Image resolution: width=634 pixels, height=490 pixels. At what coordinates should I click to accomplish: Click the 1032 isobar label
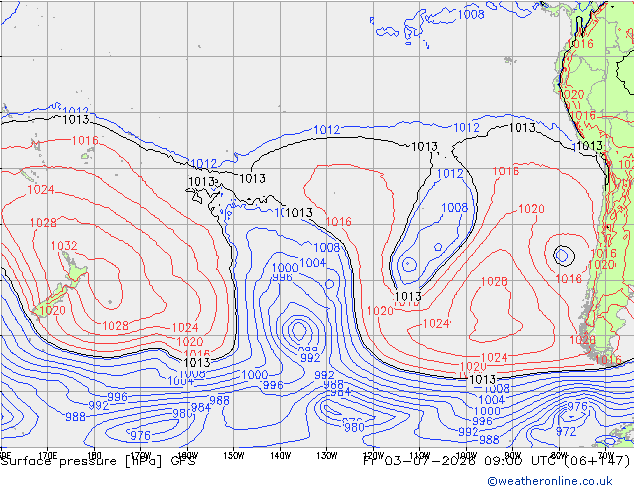pos(64,246)
